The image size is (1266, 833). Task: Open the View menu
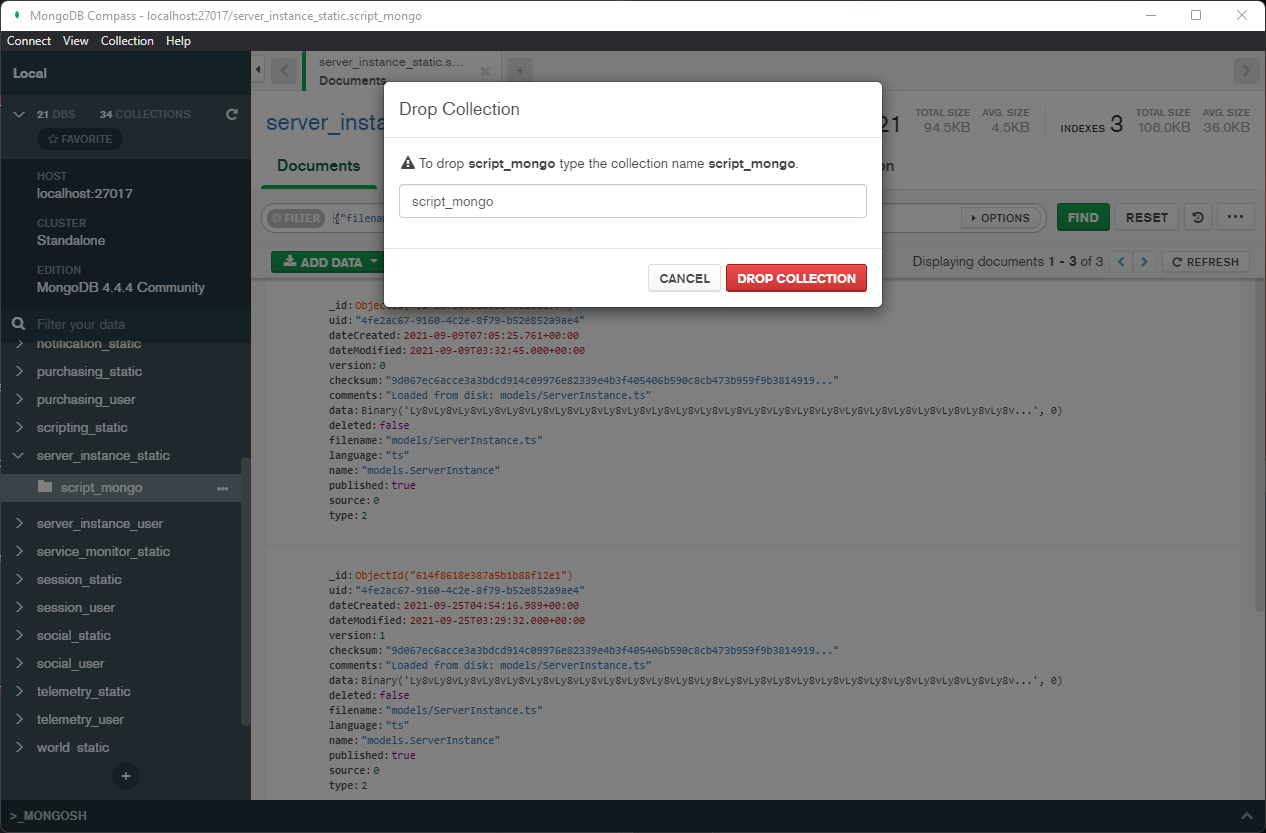click(76, 41)
